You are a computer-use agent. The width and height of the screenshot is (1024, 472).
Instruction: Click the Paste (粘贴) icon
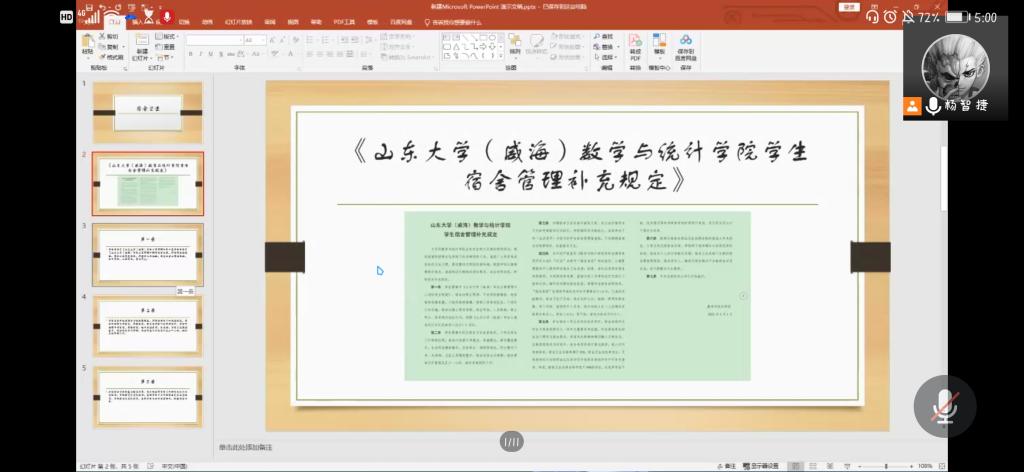87,45
